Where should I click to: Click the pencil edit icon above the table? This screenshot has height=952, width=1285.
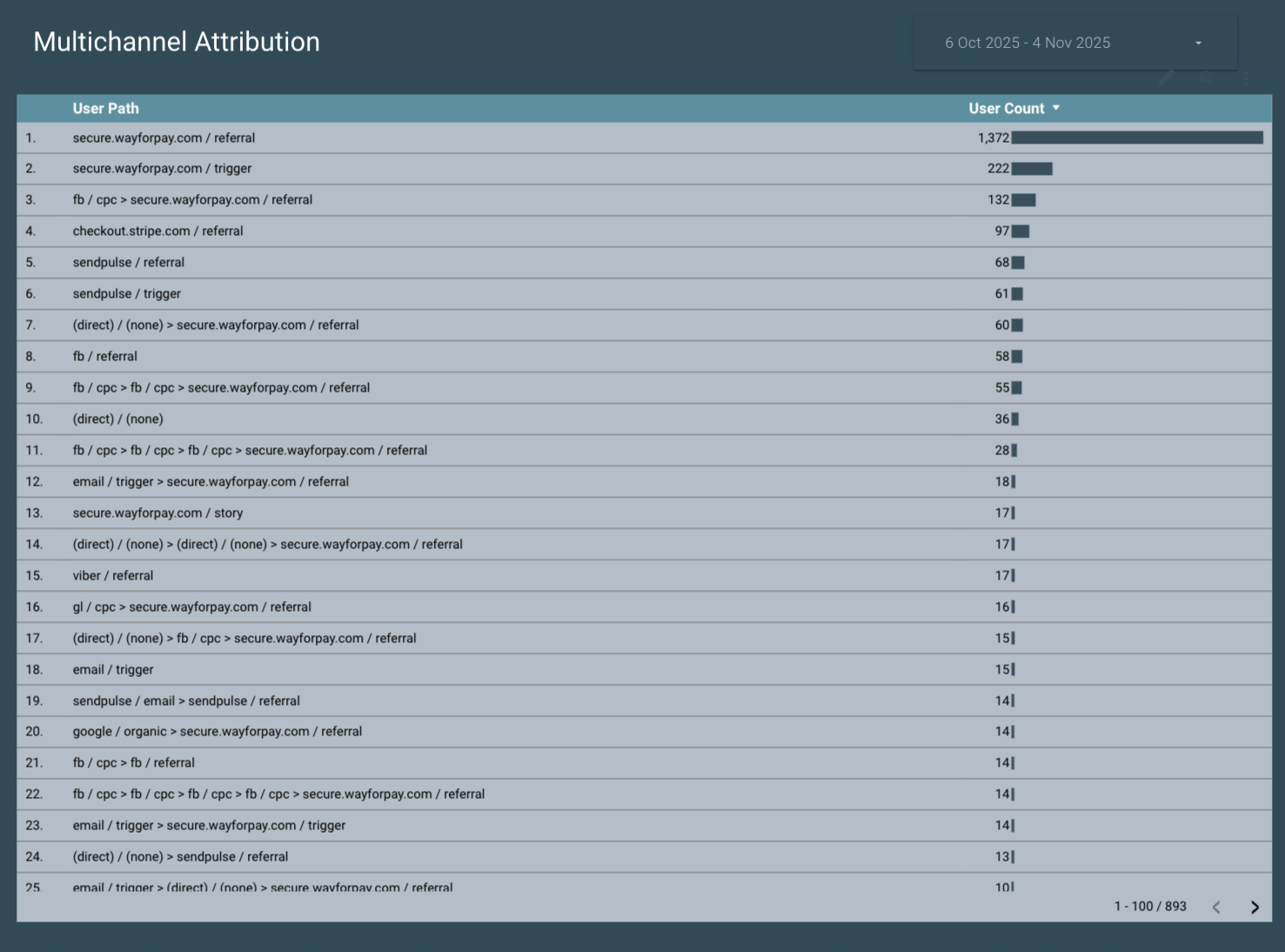[x=1166, y=77]
